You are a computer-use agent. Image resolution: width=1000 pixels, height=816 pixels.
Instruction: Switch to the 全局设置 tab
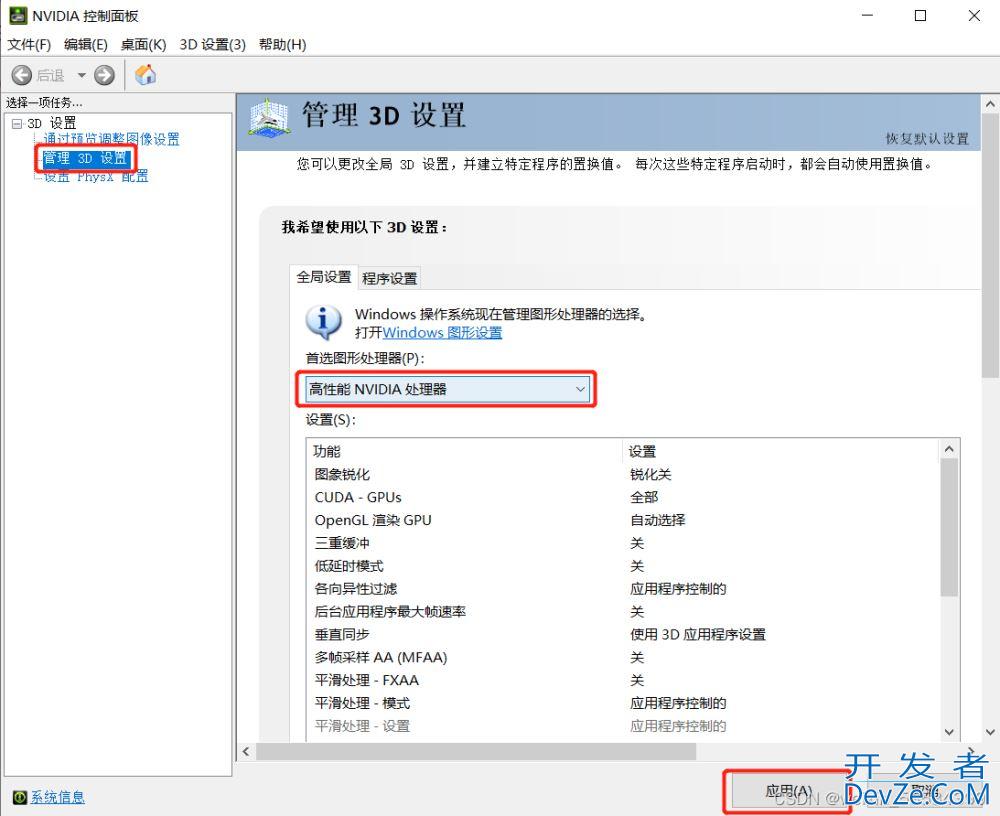pos(323,277)
